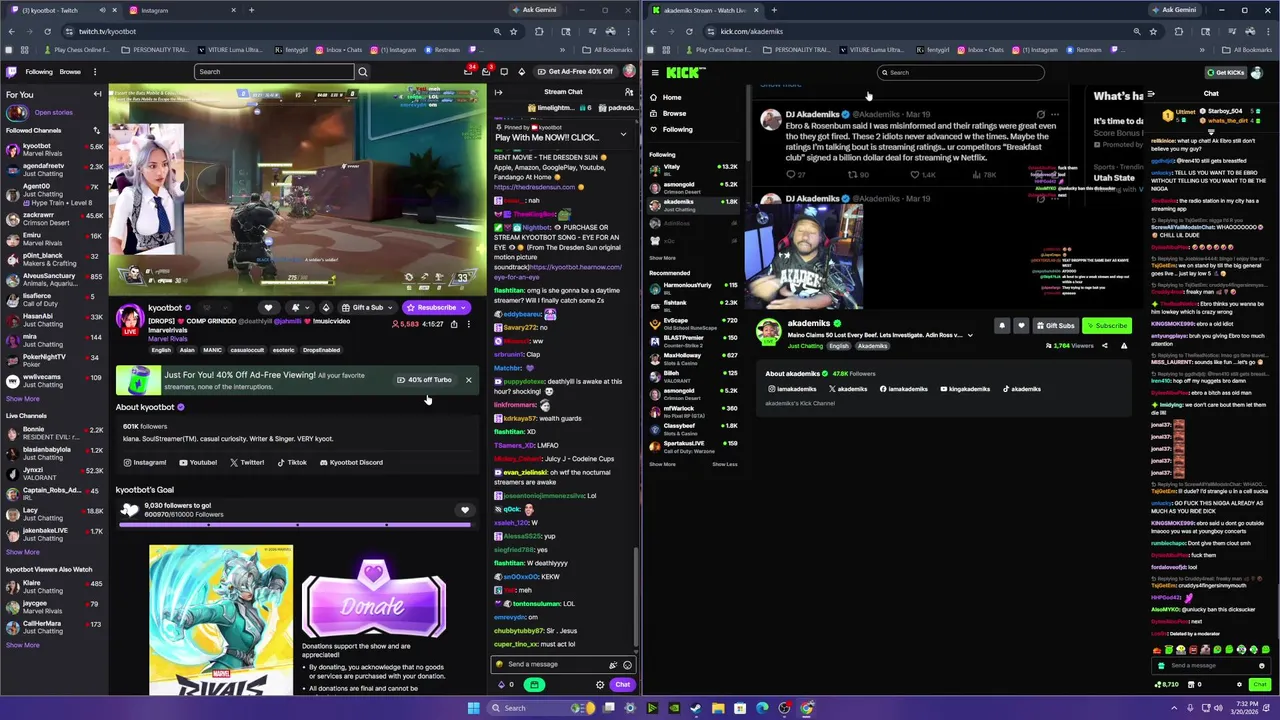This screenshot has height=720, width=1280.
Task: Share akademiks stream on Kick
Action: pyautogui.click(x=1104, y=346)
